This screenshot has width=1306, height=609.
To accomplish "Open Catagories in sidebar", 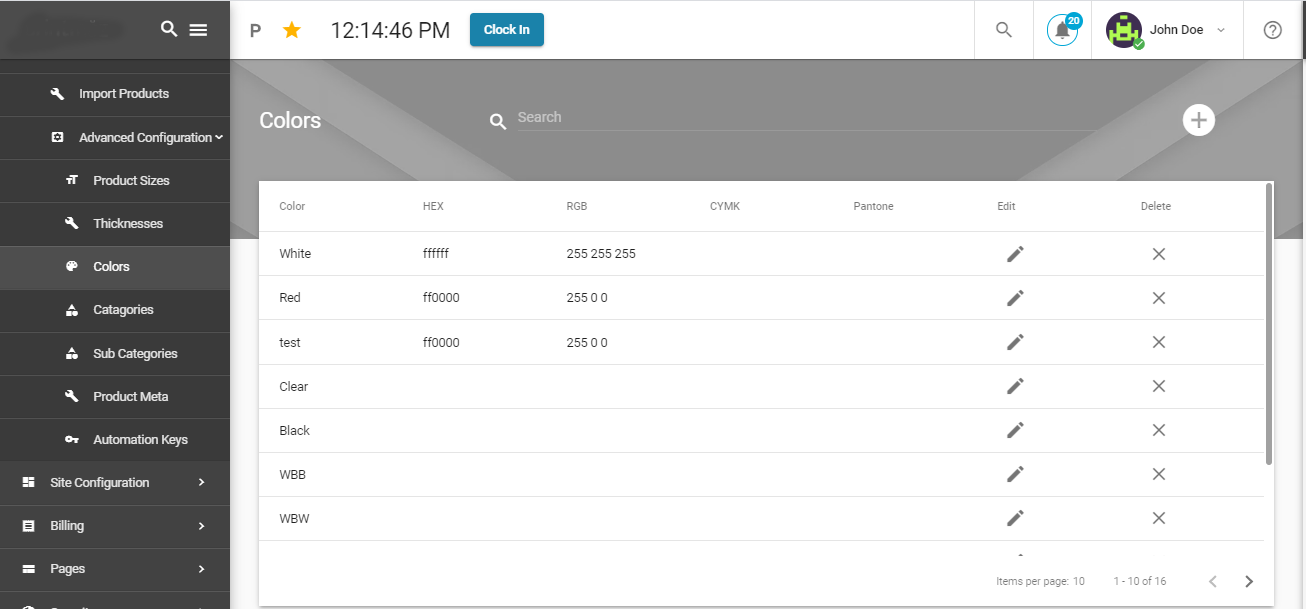I will 115,310.
